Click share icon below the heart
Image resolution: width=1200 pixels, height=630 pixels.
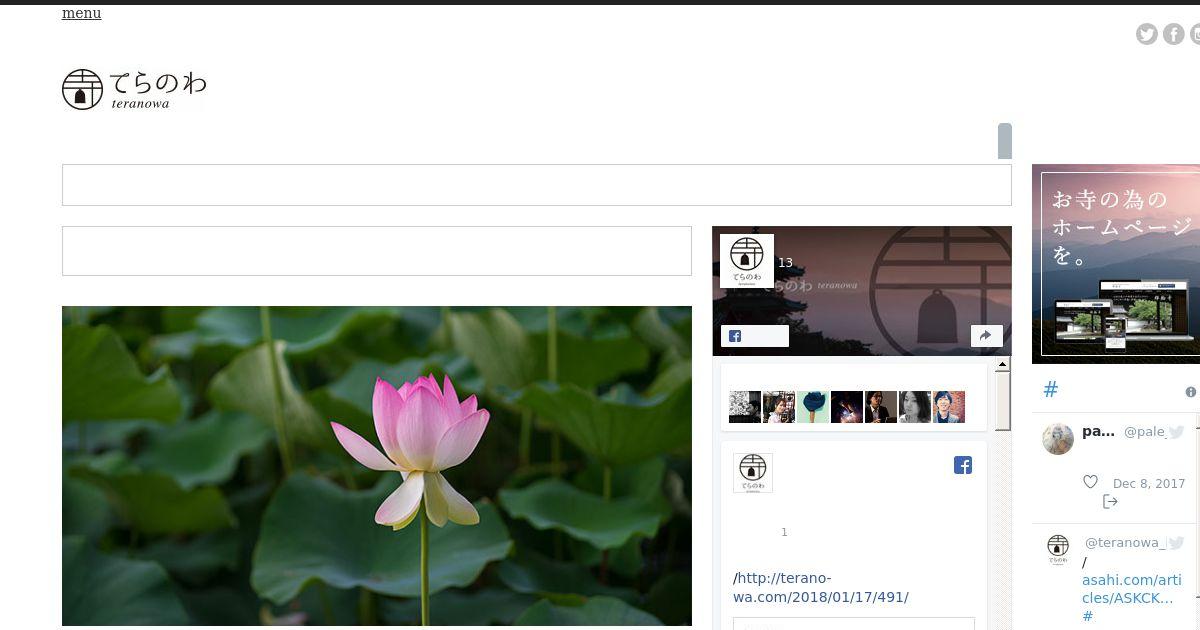(1110, 501)
